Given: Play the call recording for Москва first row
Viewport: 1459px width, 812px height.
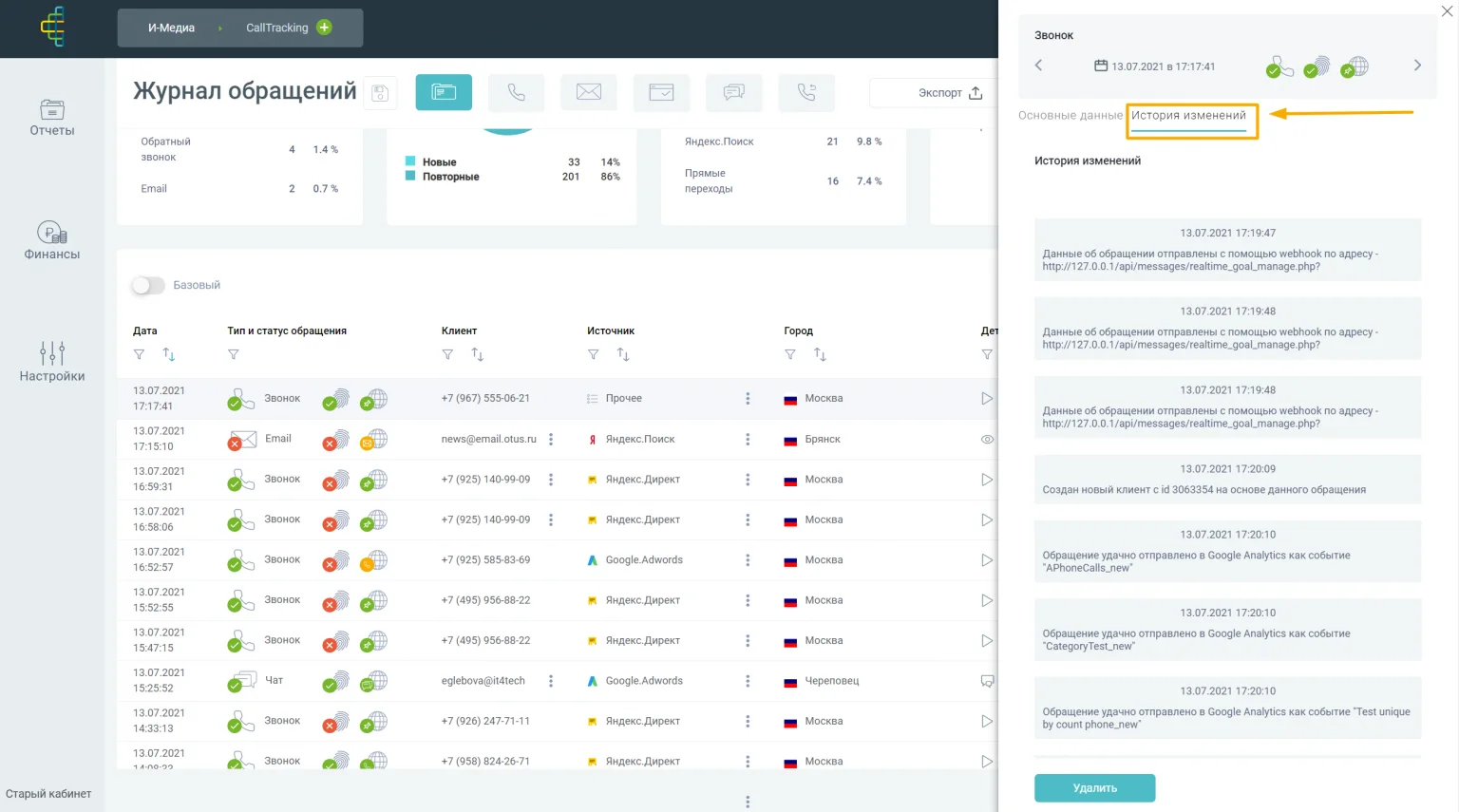Looking at the screenshot, I should (x=987, y=399).
